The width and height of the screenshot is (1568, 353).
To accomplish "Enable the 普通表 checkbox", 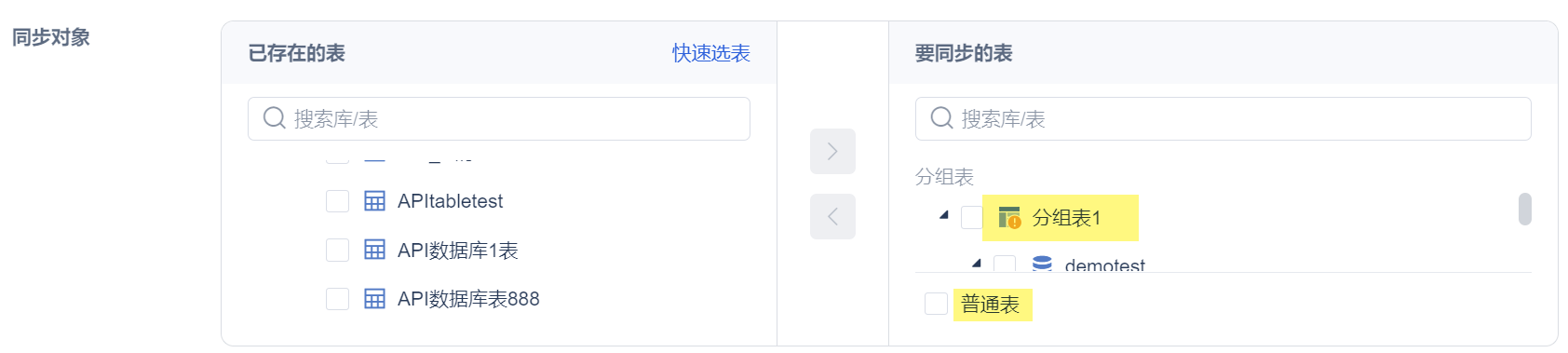I will click(x=936, y=304).
